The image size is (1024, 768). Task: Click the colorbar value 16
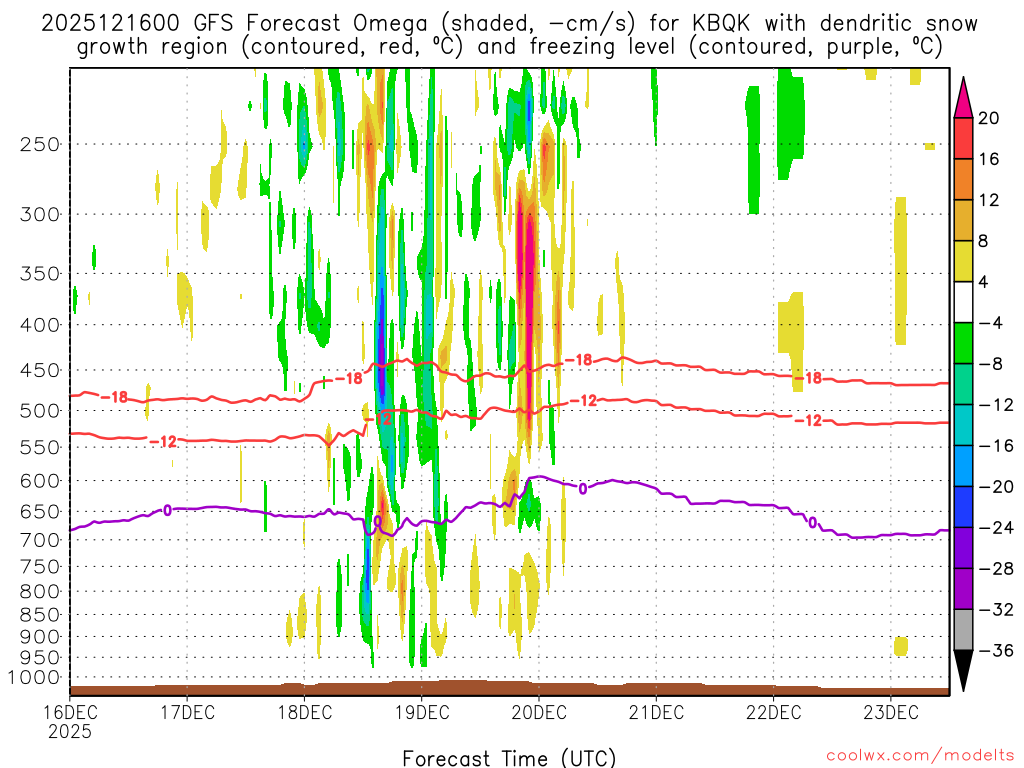(x=989, y=159)
